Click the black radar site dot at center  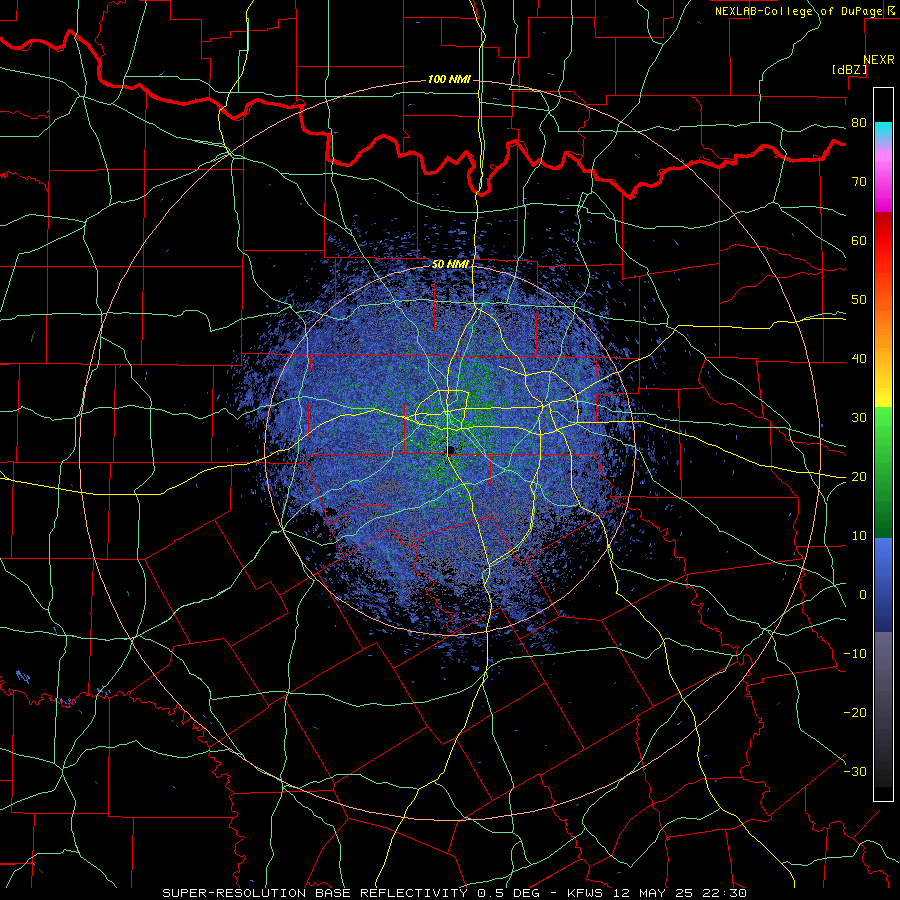pos(451,449)
